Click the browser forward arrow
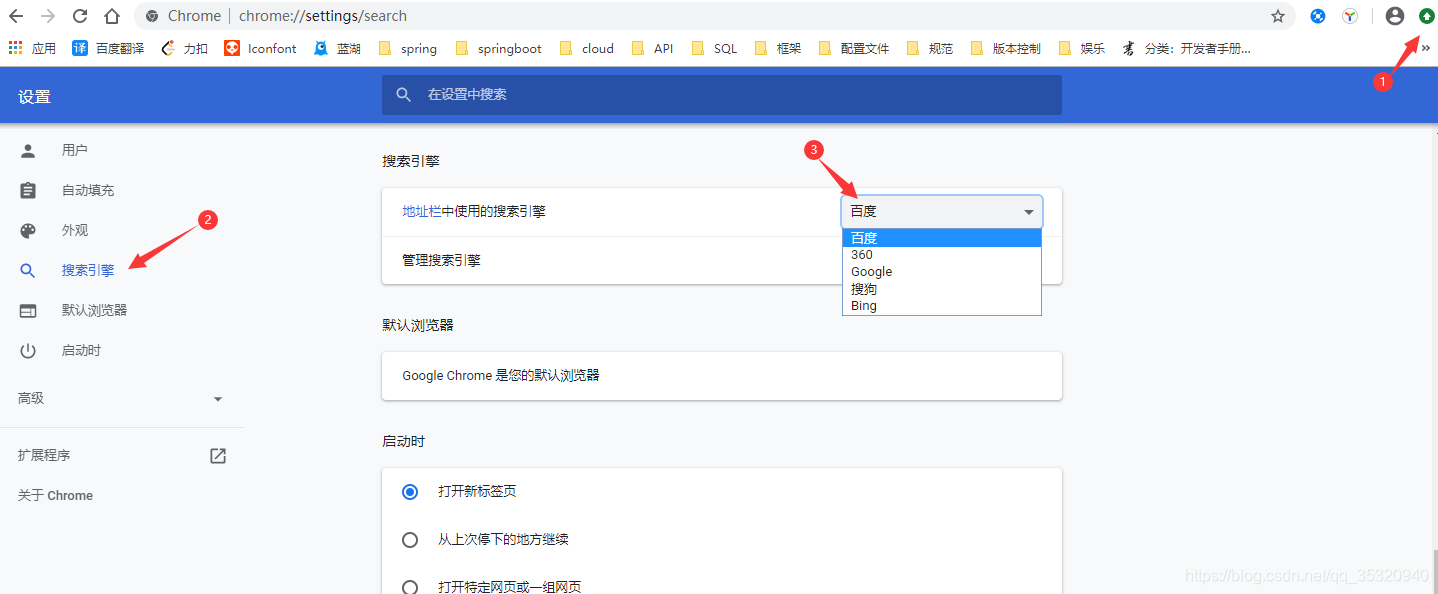Image resolution: width=1438 pixels, height=594 pixels. tap(48, 16)
